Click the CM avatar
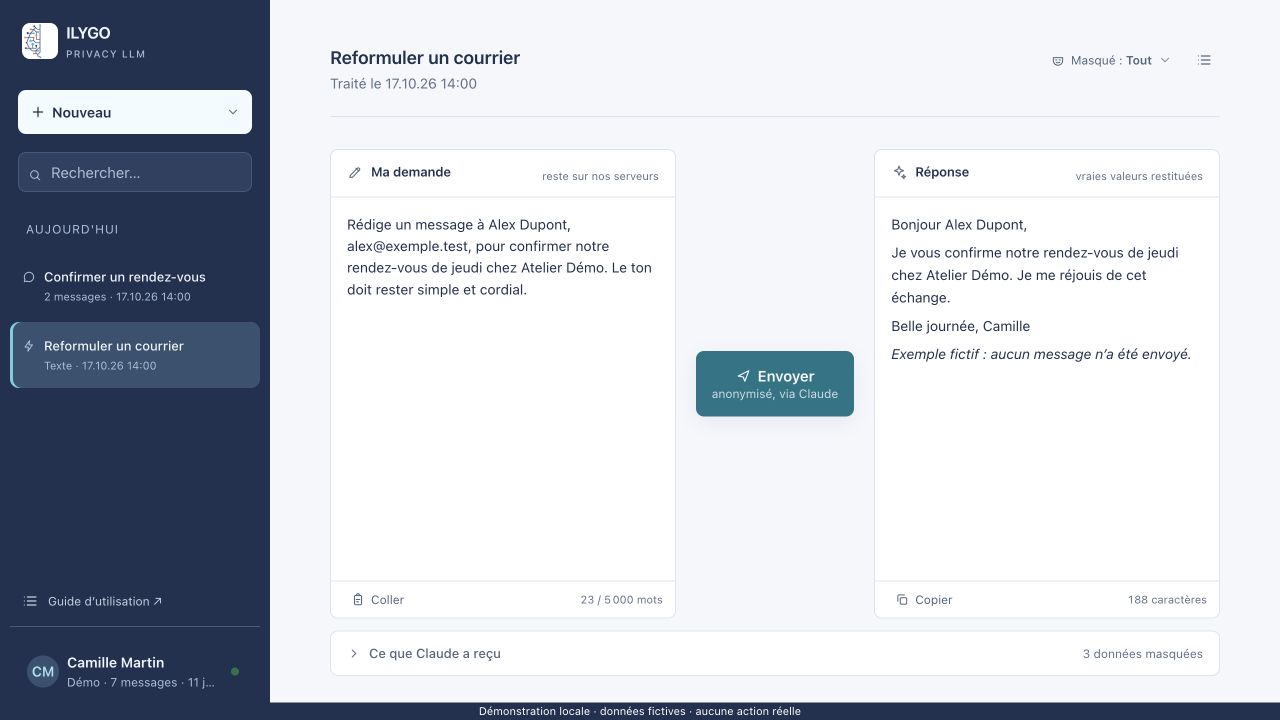 tap(43, 672)
